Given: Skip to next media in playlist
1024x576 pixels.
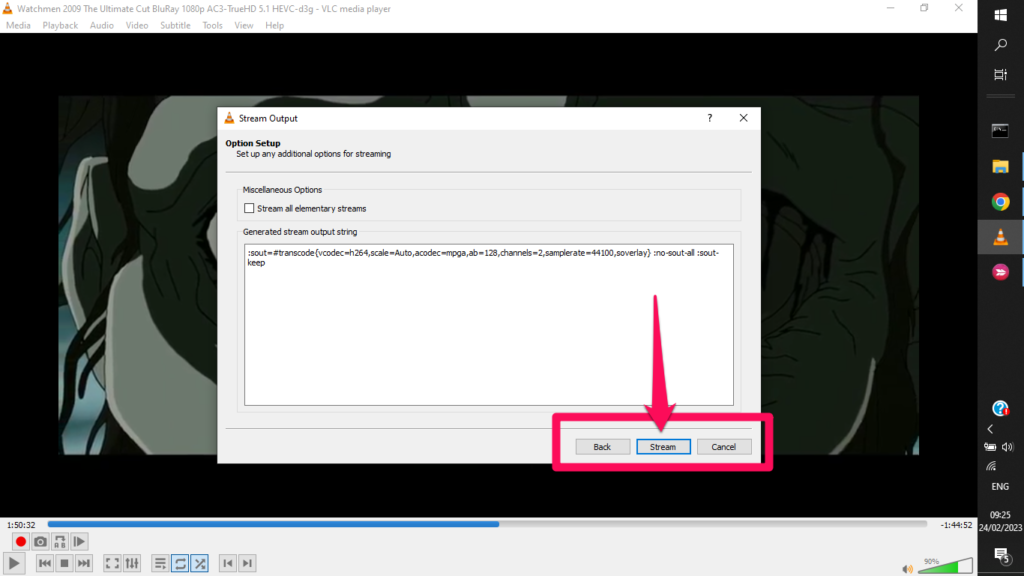Looking at the screenshot, I should click(84, 563).
